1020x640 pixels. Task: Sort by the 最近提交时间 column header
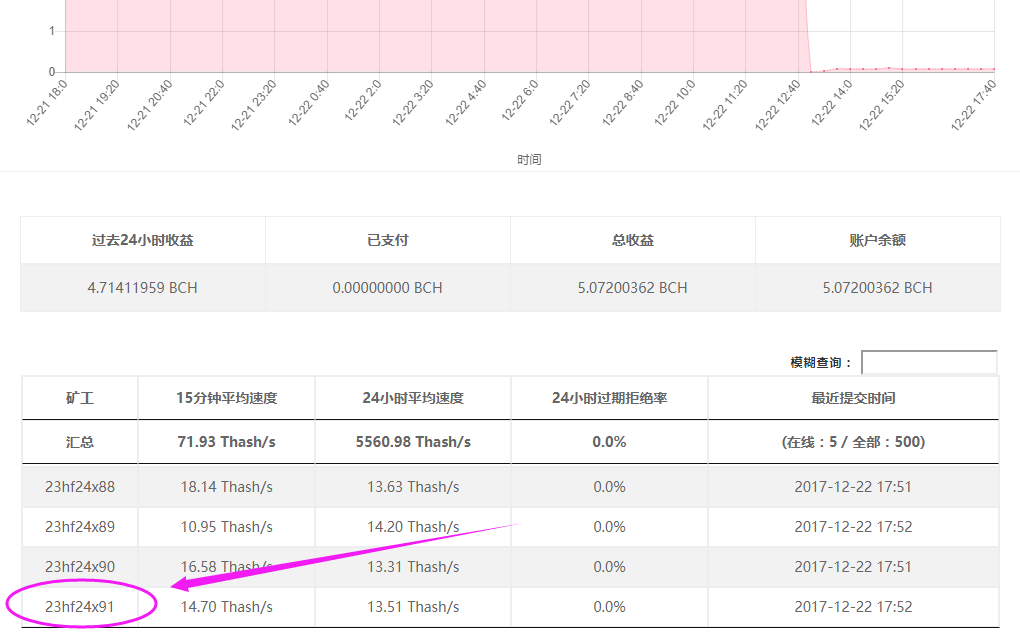[853, 398]
